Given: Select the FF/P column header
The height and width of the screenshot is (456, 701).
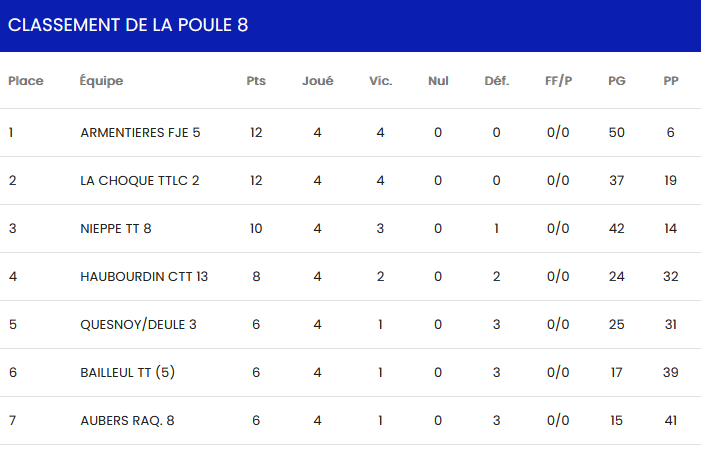Looking at the screenshot, I should [558, 81].
